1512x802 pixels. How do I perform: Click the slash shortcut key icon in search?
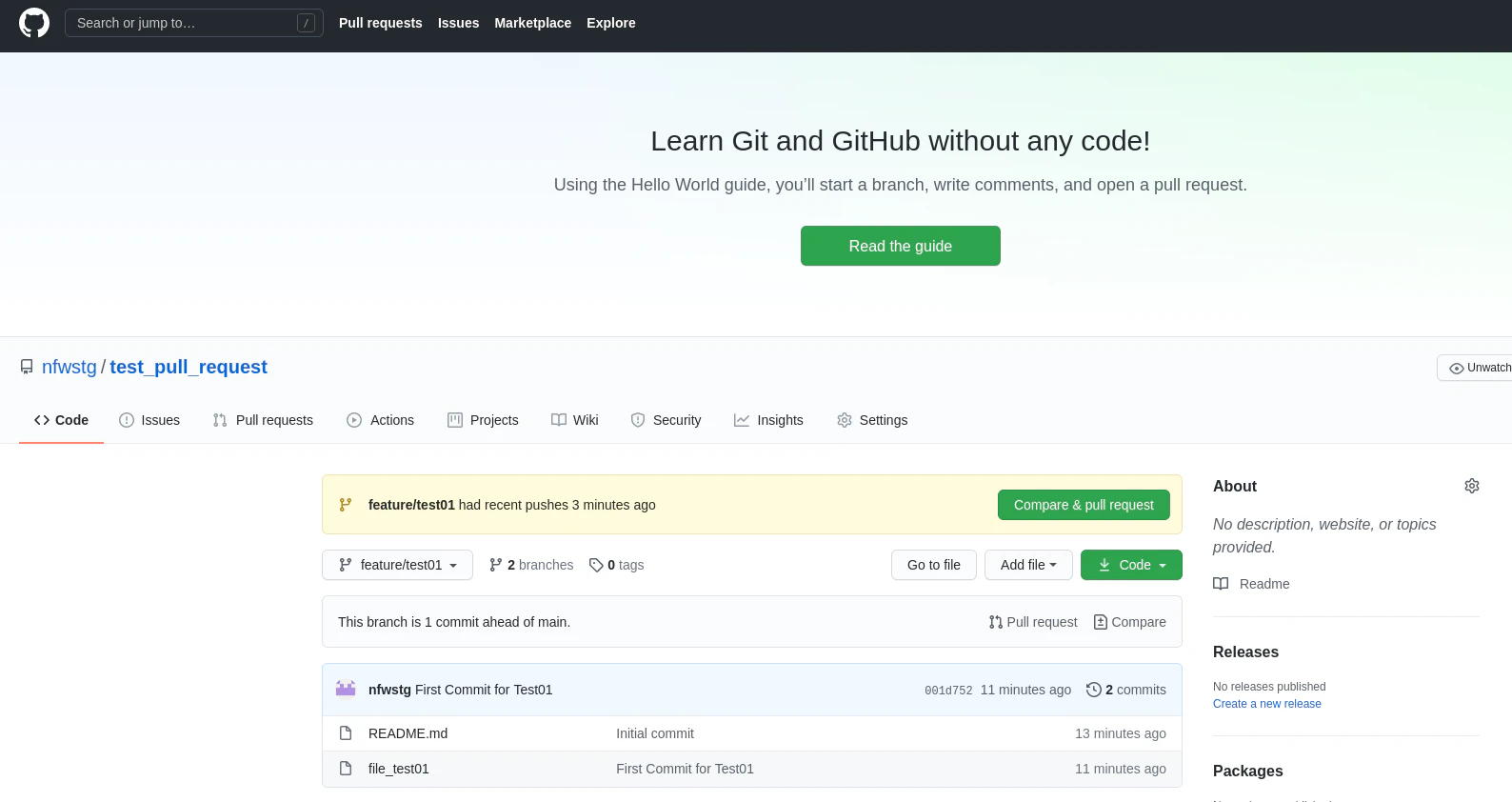(306, 23)
